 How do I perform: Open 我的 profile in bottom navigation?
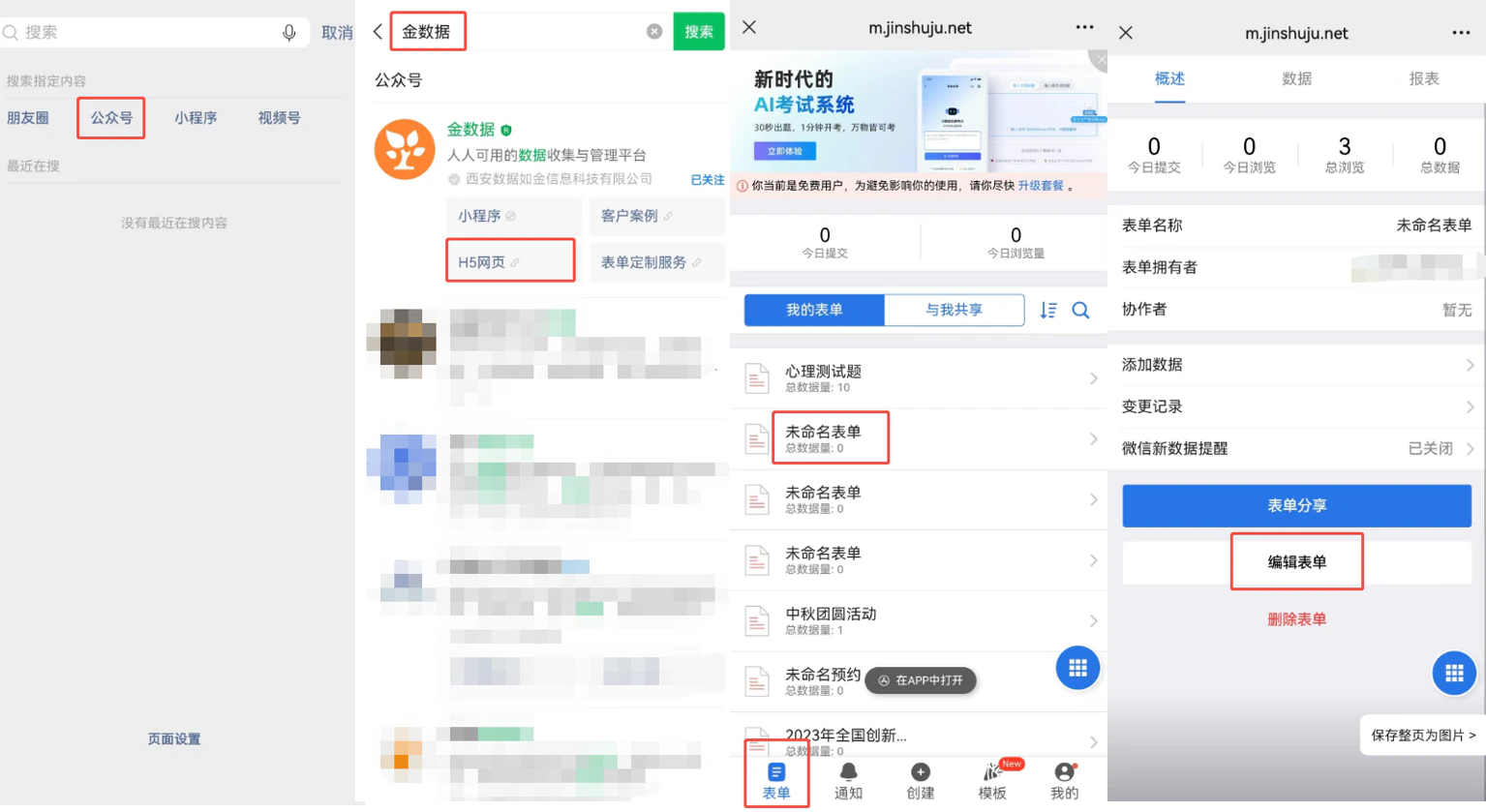click(1065, 781)
